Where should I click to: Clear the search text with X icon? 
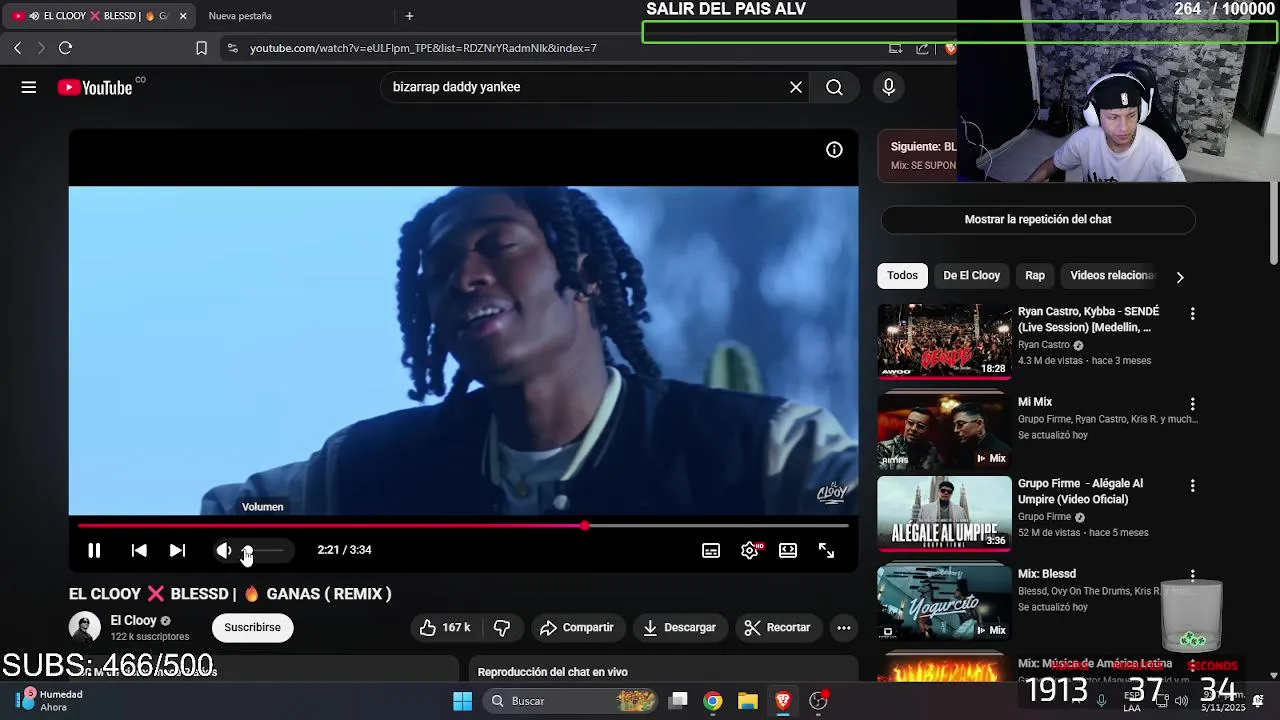point(796,87)
